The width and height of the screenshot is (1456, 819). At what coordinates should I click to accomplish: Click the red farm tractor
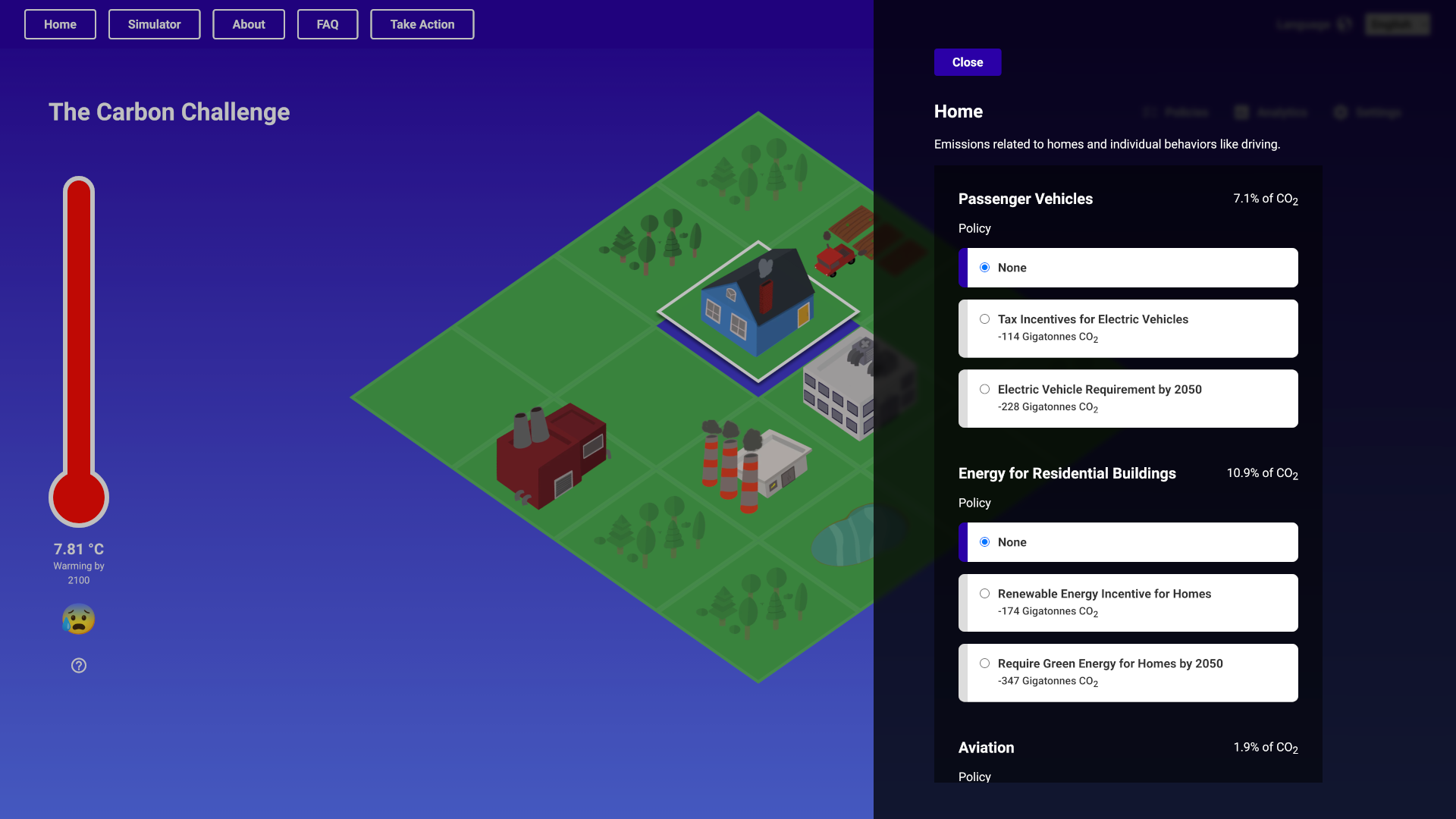coord(835,259)
